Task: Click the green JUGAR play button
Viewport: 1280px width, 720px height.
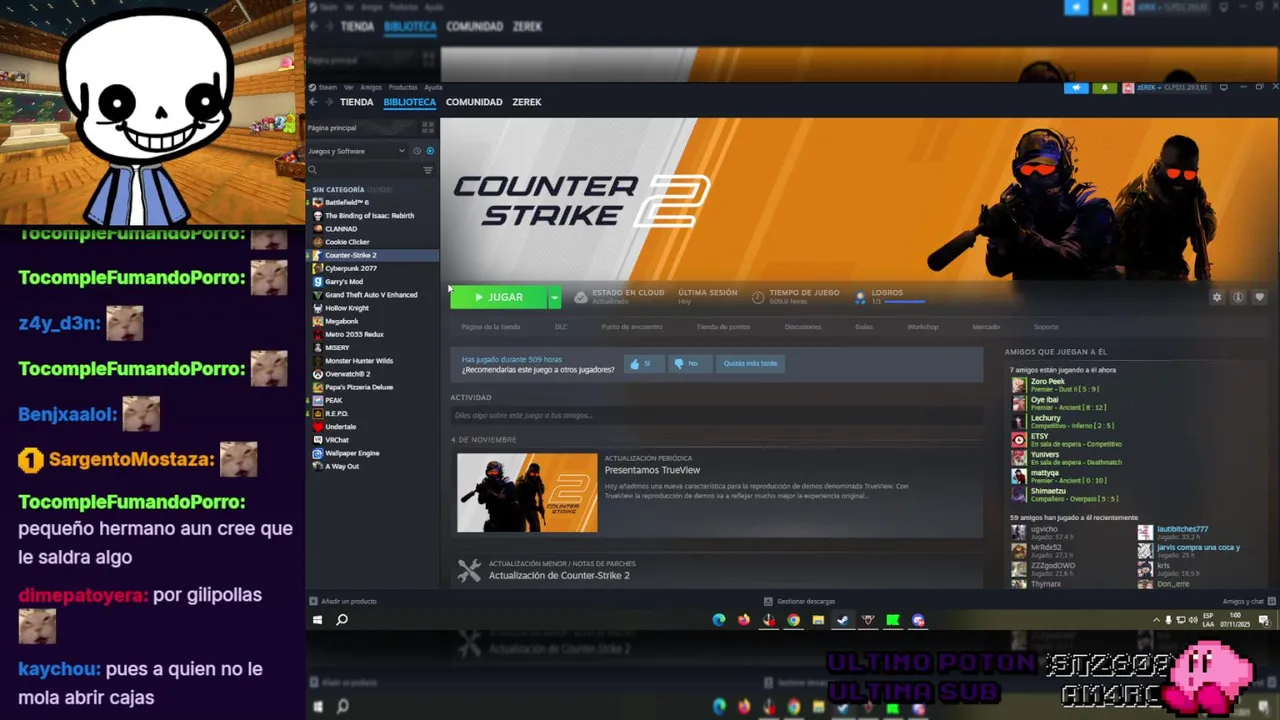Action: [x=499, y=297]
